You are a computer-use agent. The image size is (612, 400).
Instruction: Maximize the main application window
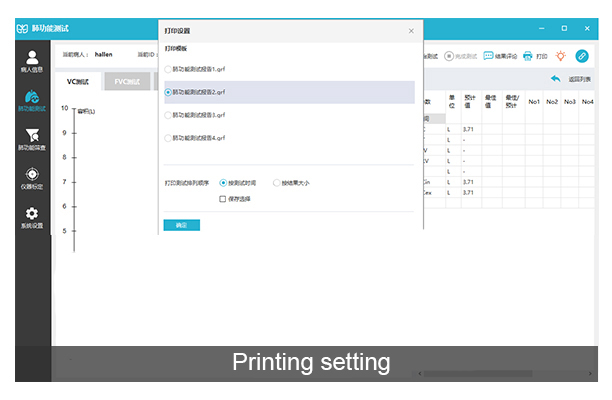pyautogui.click(x=564, y=28)
